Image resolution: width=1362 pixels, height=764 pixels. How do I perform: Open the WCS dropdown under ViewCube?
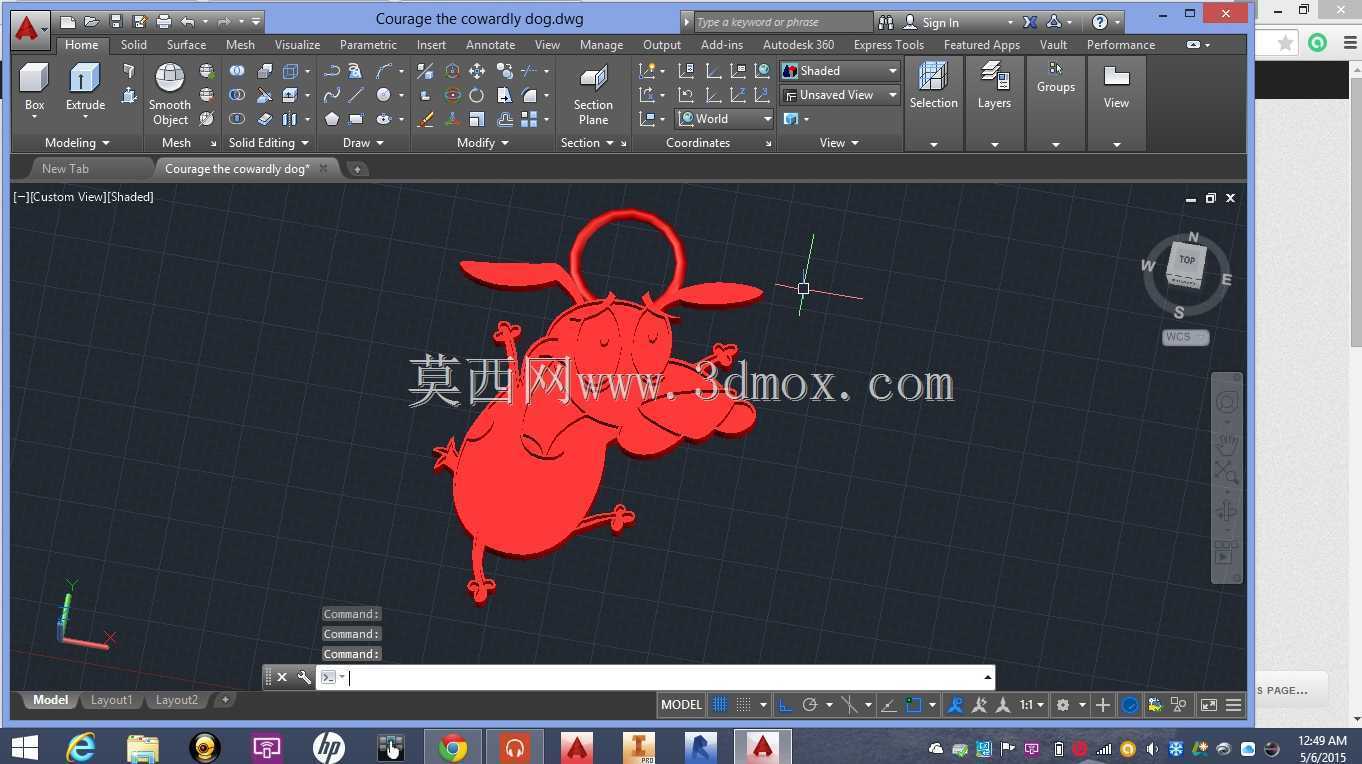coord(1186,337)
